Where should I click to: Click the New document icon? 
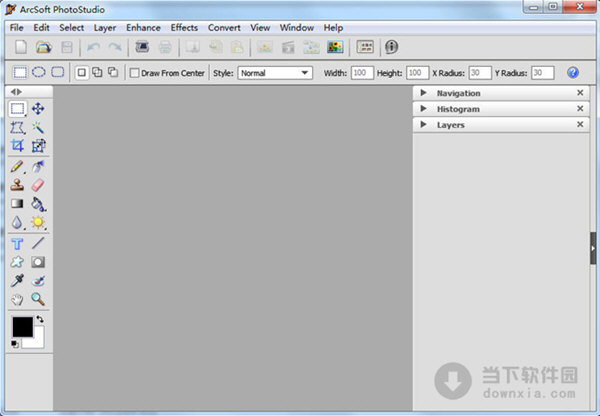click(21, 47)
